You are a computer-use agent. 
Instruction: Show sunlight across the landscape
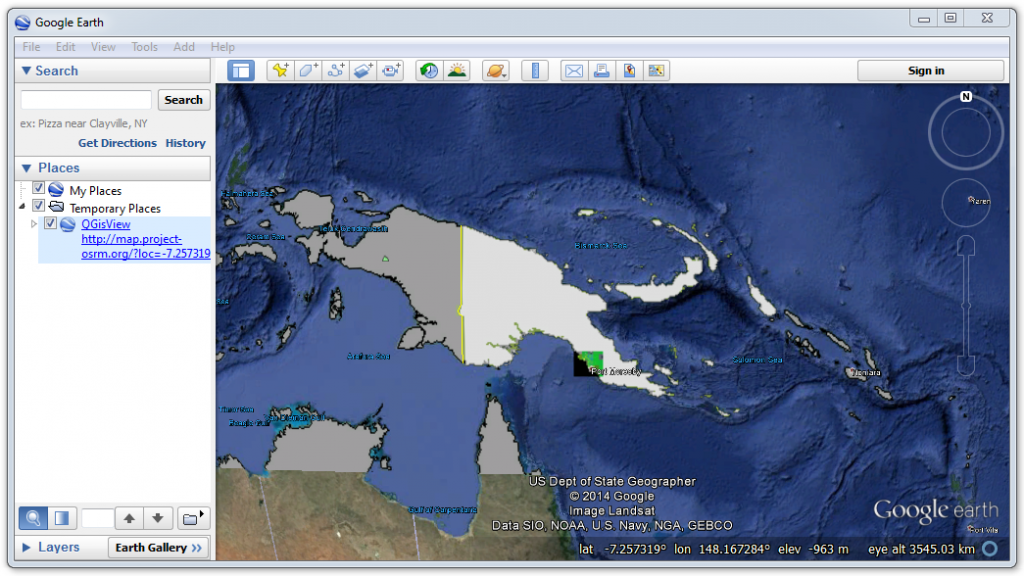[456, 71]
